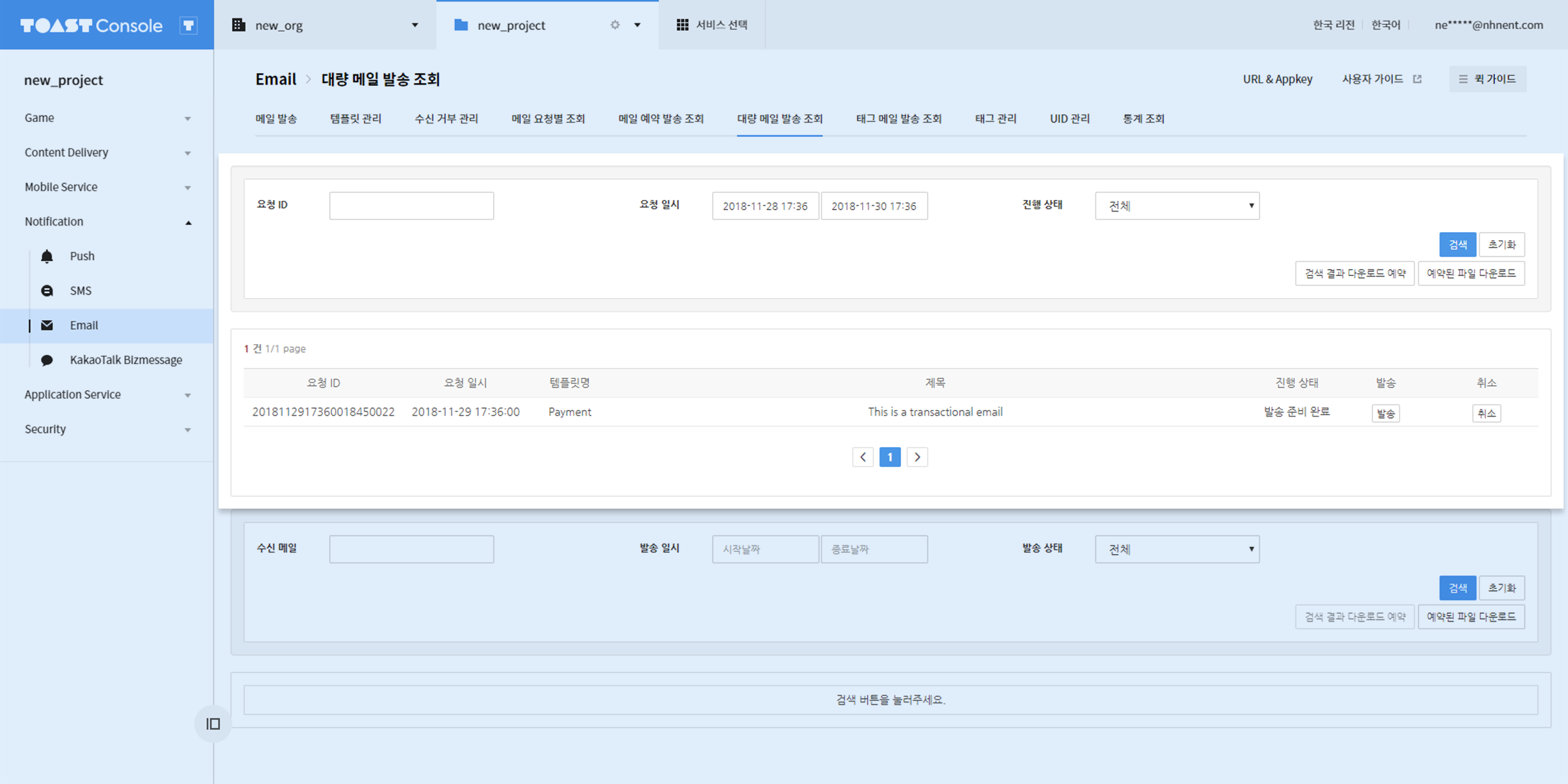
Task: Click the Email envelope icon in sidebar
Action: pos(47,325)
